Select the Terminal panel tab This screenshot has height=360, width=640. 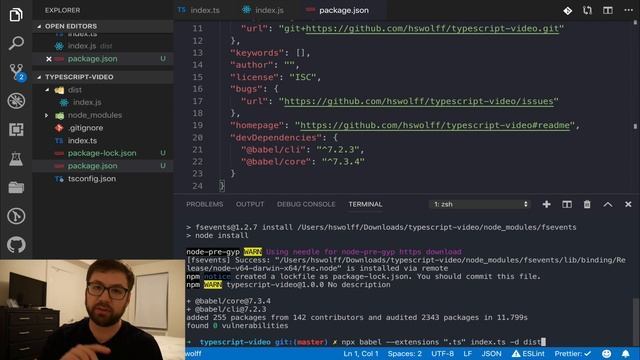[365, 204]
